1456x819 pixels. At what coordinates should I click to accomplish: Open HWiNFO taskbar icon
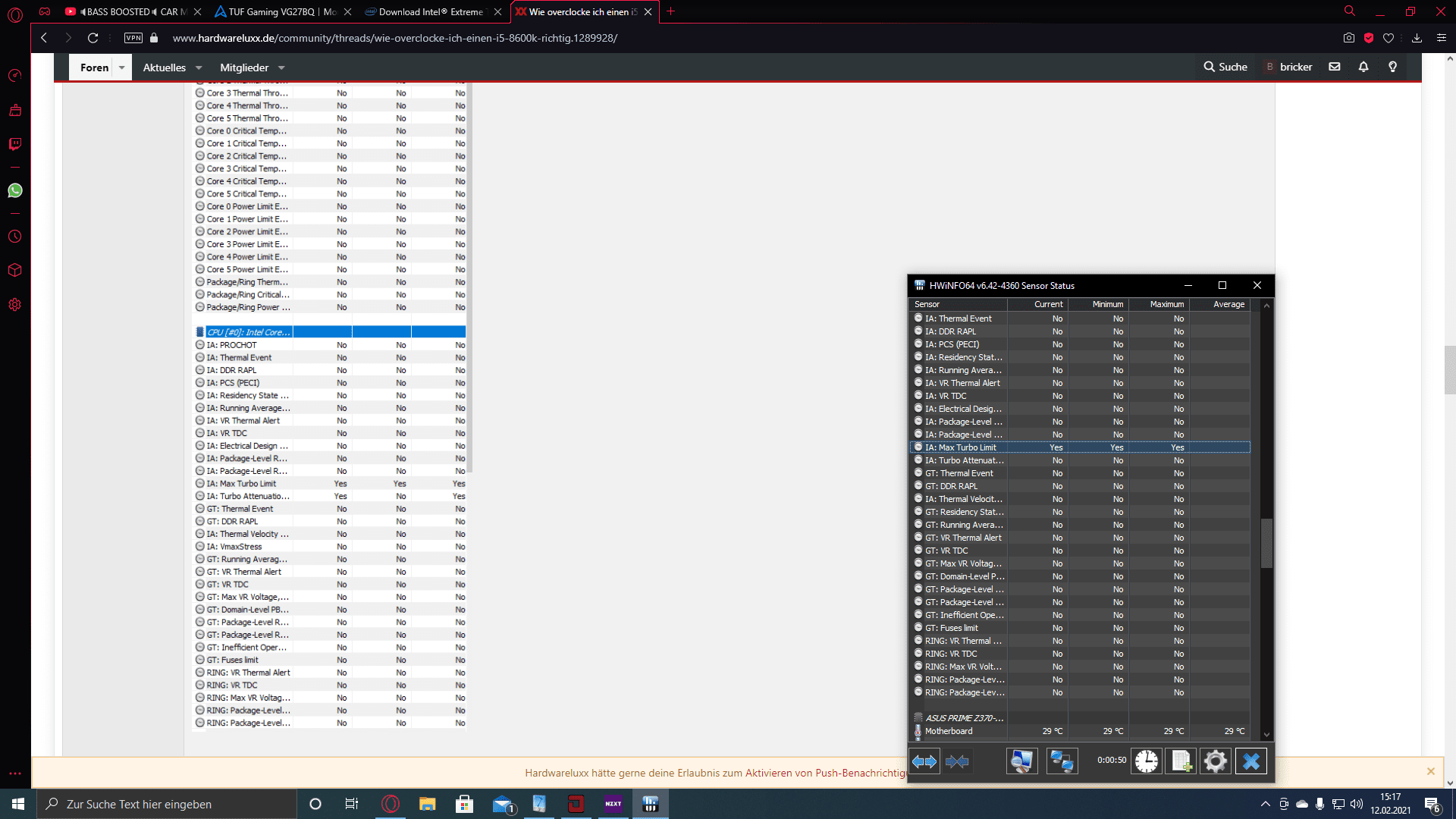click(x=651, y=804)
